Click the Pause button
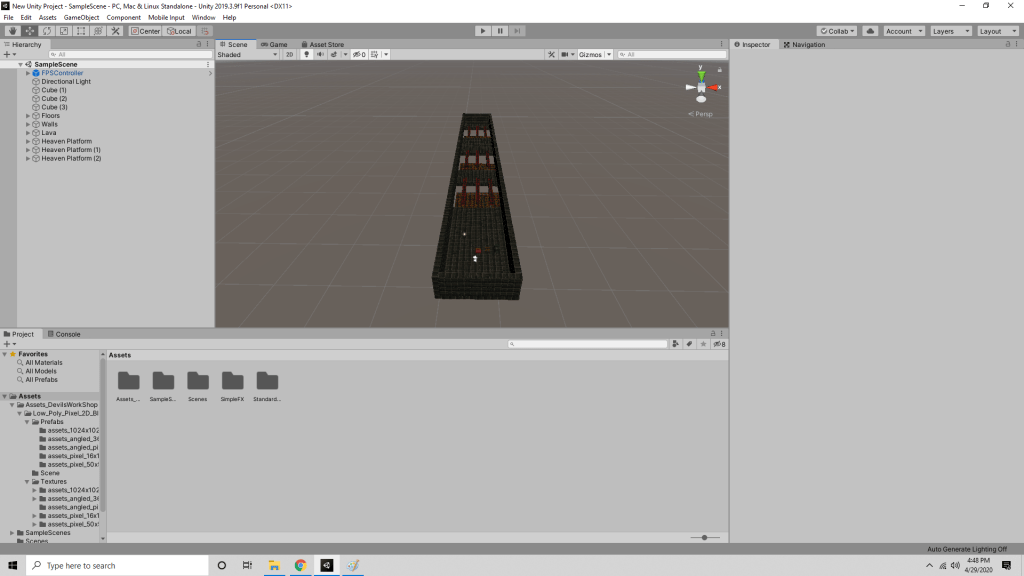This screenshot has width=1024, height=576. 500,31
